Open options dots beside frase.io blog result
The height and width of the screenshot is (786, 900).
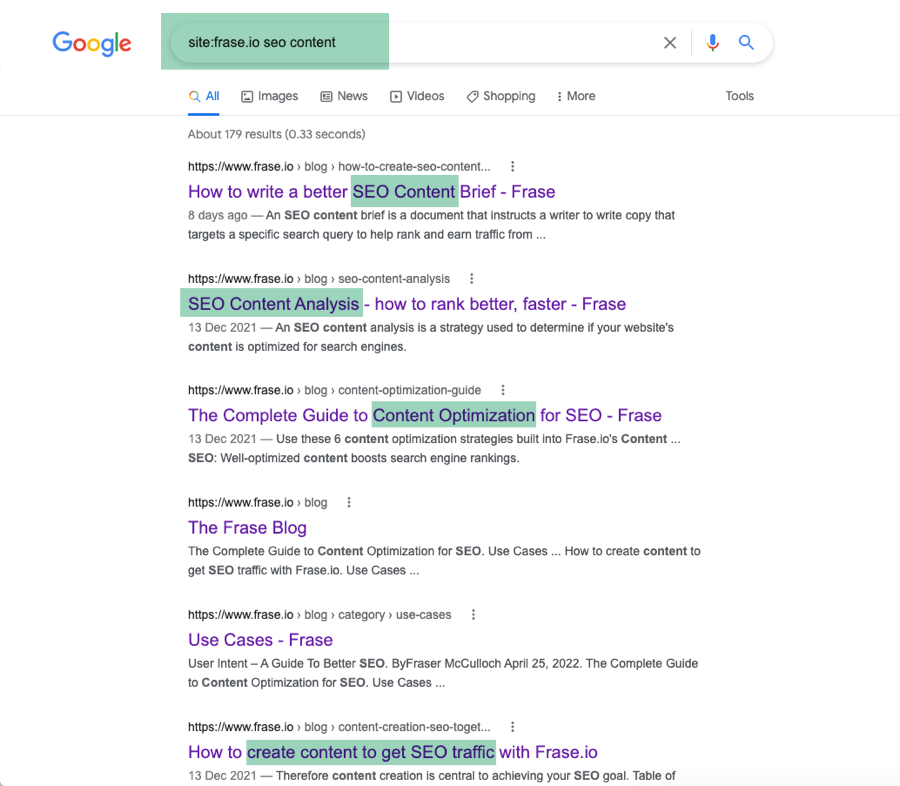click(x=349, y=502)
